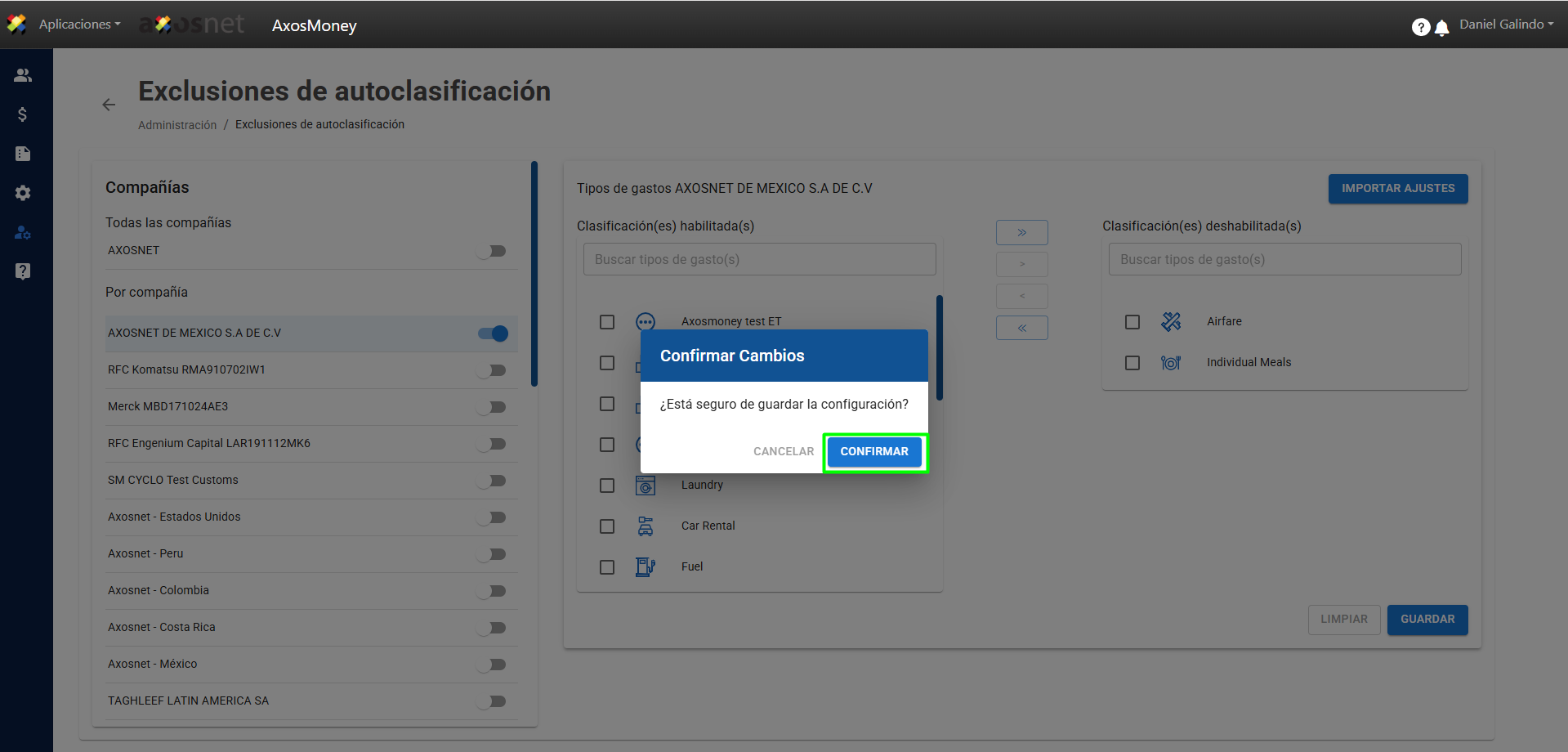Click the Fuel pump icon
Screen dimensions: 1568x752
(x=646, y=566)
